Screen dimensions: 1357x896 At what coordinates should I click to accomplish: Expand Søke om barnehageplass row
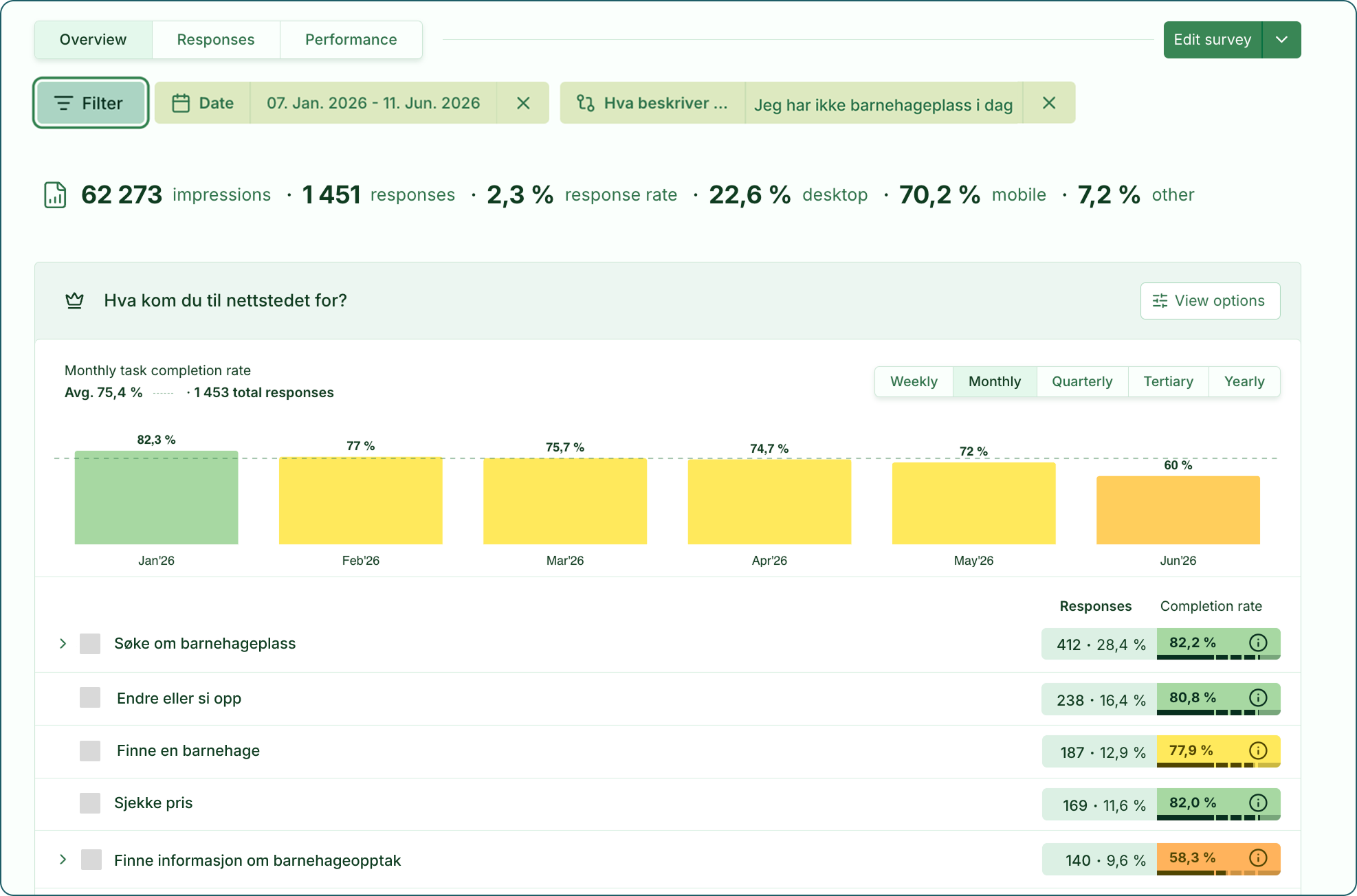pyautogui.click(x=63, y=644)
